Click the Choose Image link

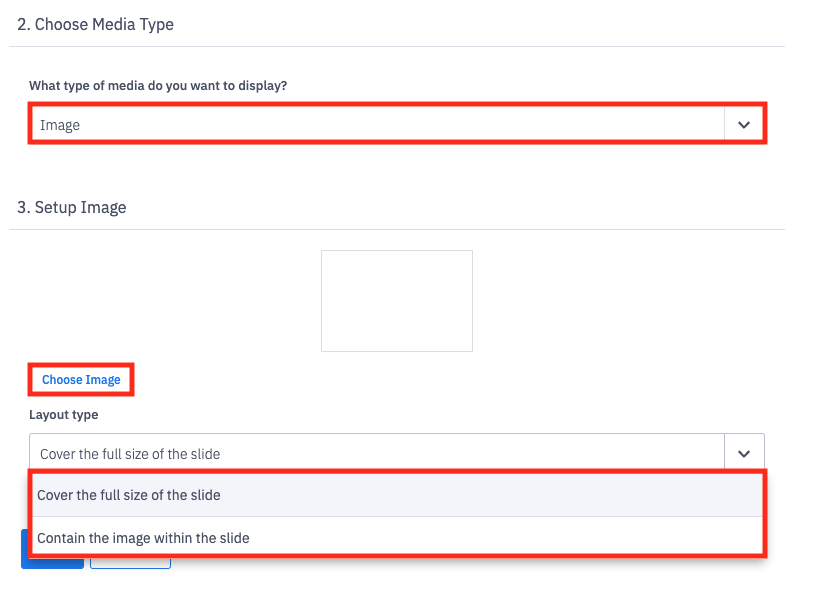coord(81,380)
